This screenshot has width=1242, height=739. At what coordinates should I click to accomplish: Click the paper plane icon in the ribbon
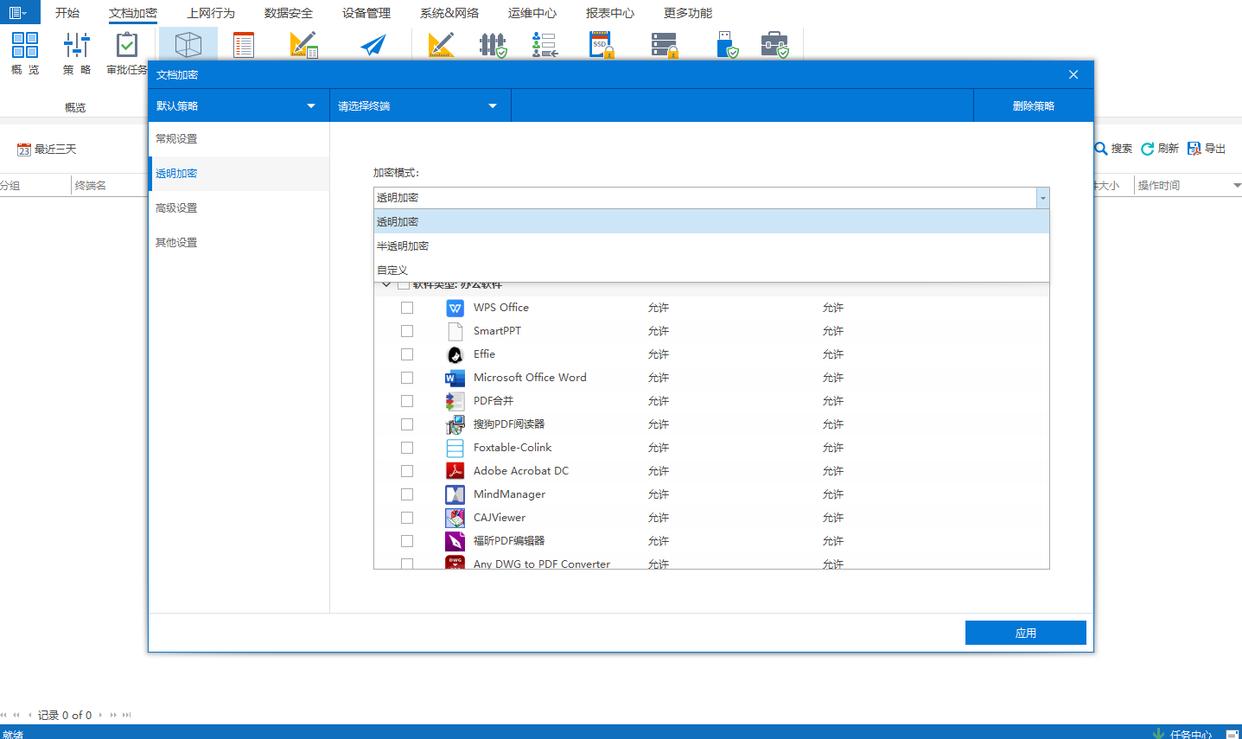pyautogui.click(x=373, y=45)
